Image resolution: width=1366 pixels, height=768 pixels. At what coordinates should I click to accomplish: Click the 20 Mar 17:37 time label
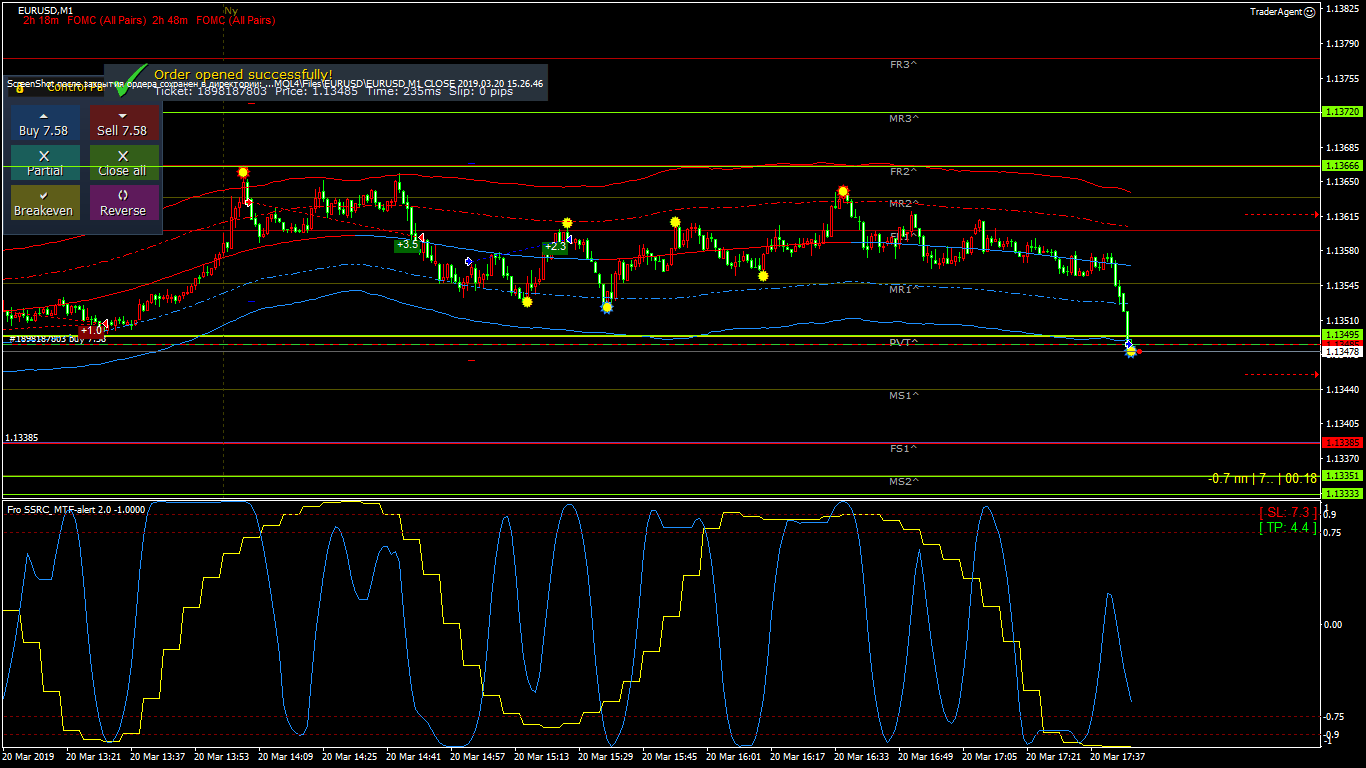(x=1117, y=757)
